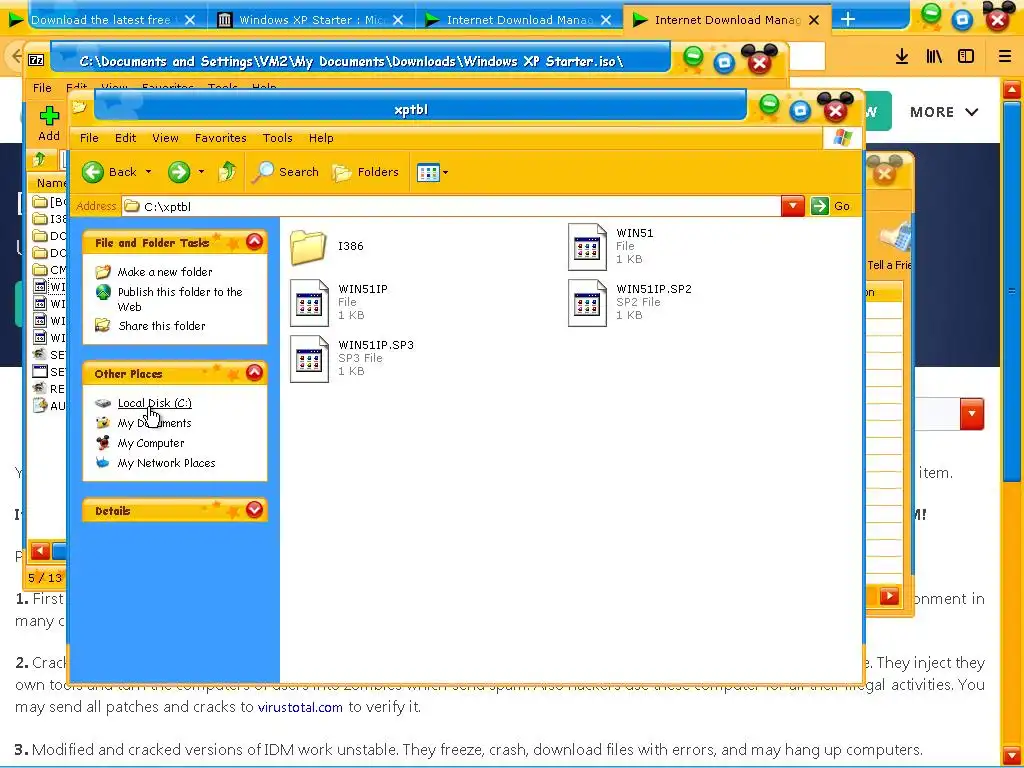The height and width of the screenshot is (768, 1024).
Task: Open My Network Places link
Action: point(166,463)
